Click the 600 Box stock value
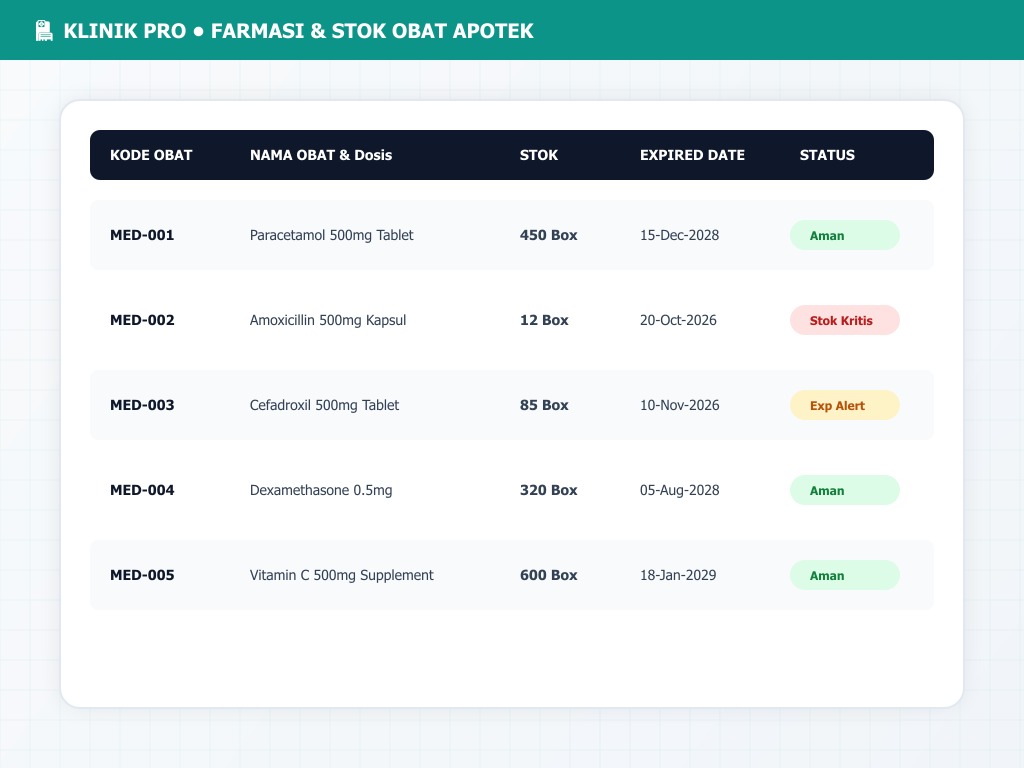This screenshot has height=768, width=1024. click(x=549, y=575)
